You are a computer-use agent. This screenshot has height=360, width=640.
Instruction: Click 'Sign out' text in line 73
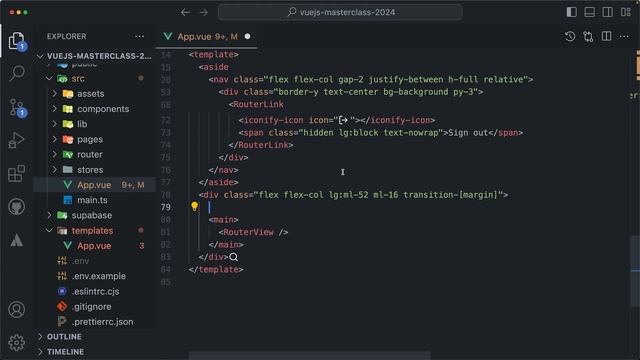tap(468, 133)
